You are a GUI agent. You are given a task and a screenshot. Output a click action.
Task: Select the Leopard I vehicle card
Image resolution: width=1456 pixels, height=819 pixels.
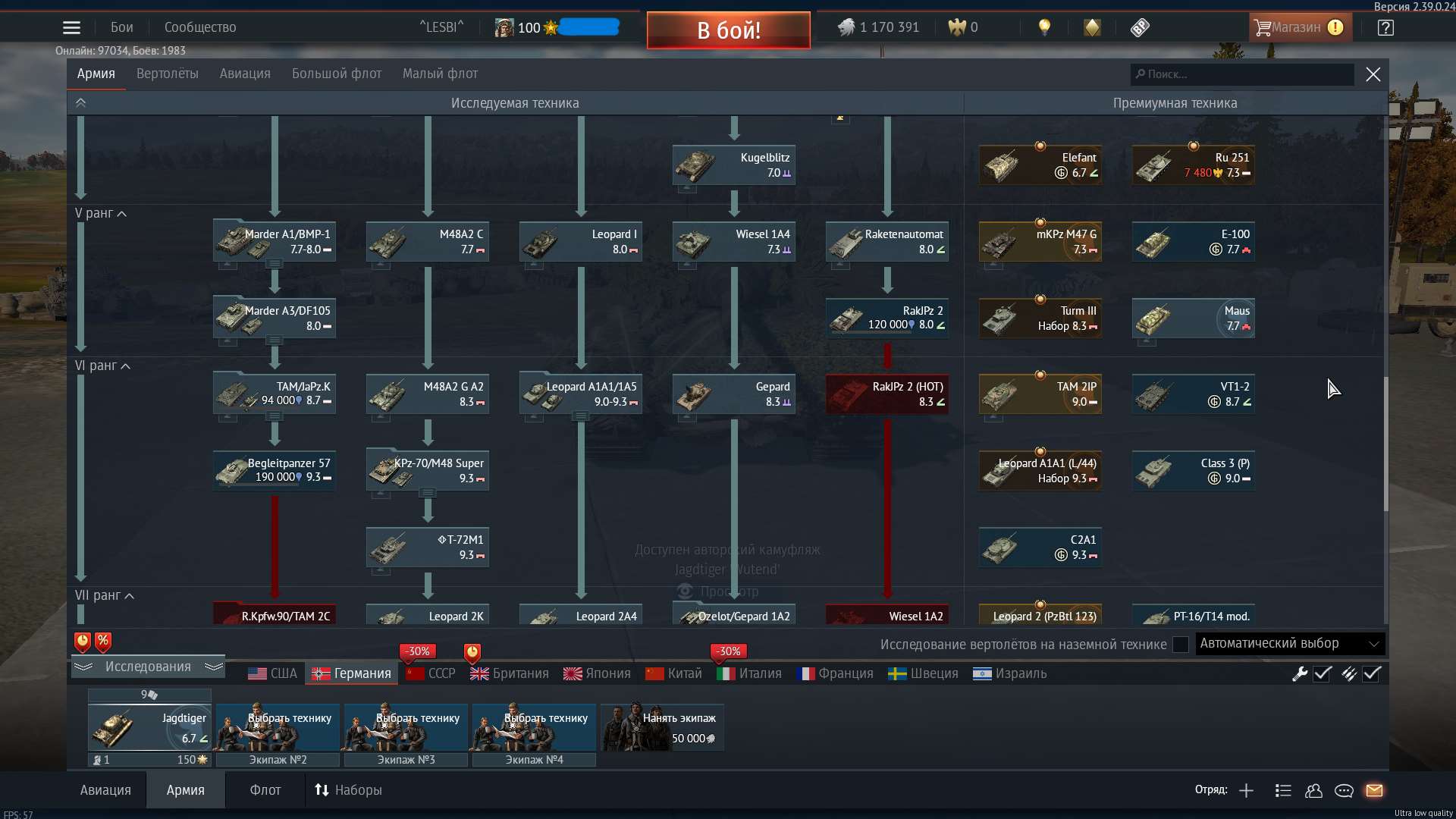[x=580, y=242]
